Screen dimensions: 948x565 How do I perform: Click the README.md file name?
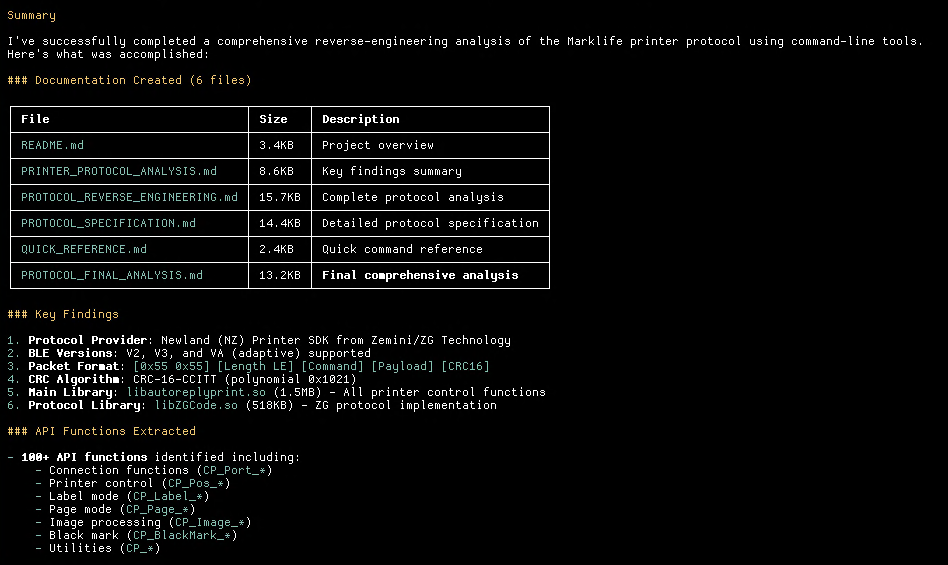(53, 145)
